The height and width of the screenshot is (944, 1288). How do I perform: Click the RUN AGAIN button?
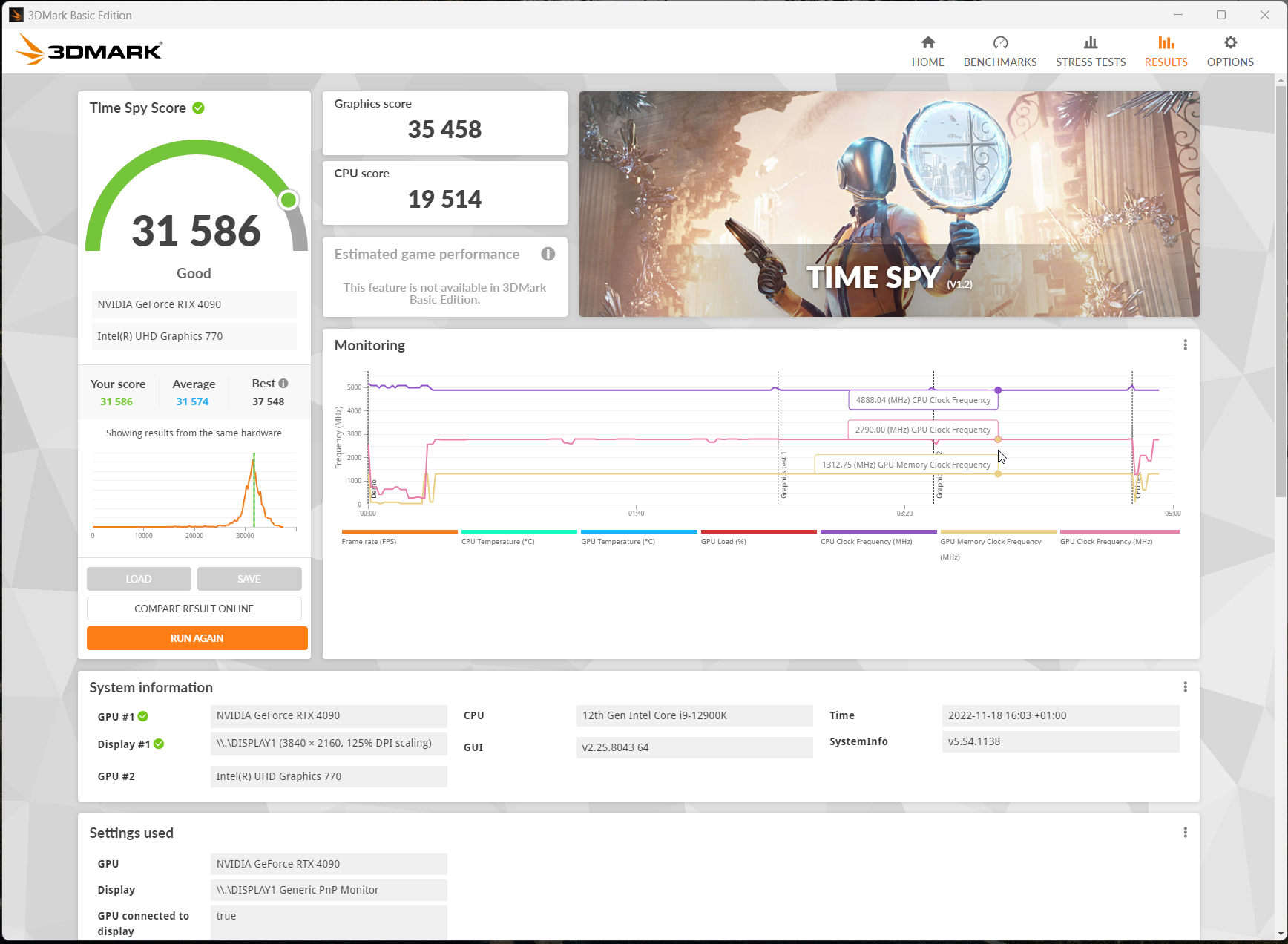click(x=197, y=638)
